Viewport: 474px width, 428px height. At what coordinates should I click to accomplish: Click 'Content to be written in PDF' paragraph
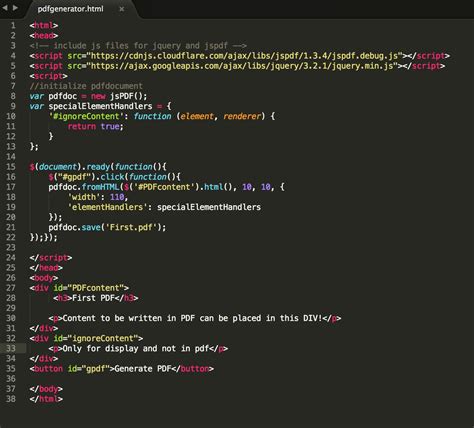(x=195, y=318)
